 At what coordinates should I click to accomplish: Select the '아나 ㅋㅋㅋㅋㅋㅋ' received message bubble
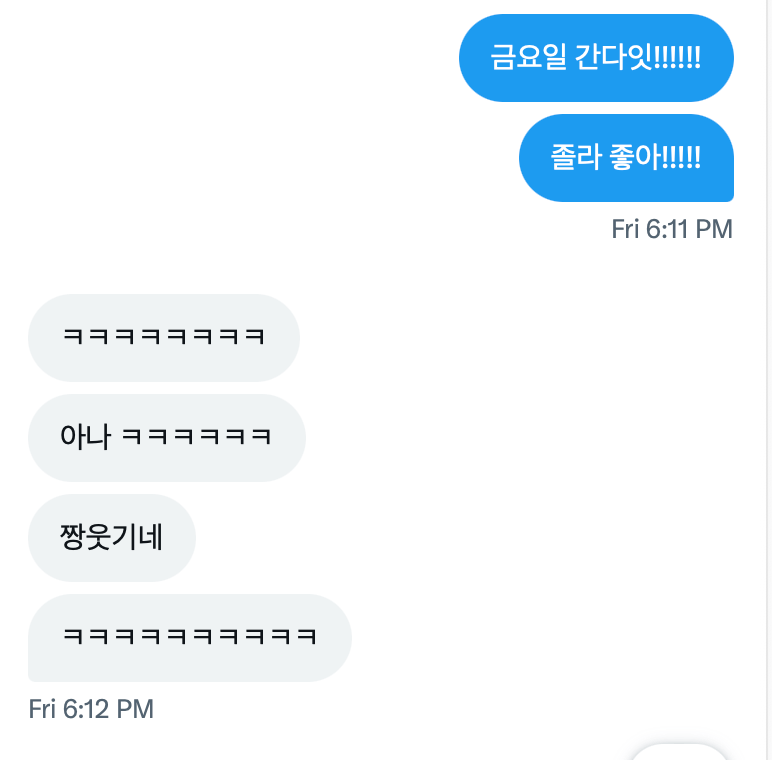point(167,438)
